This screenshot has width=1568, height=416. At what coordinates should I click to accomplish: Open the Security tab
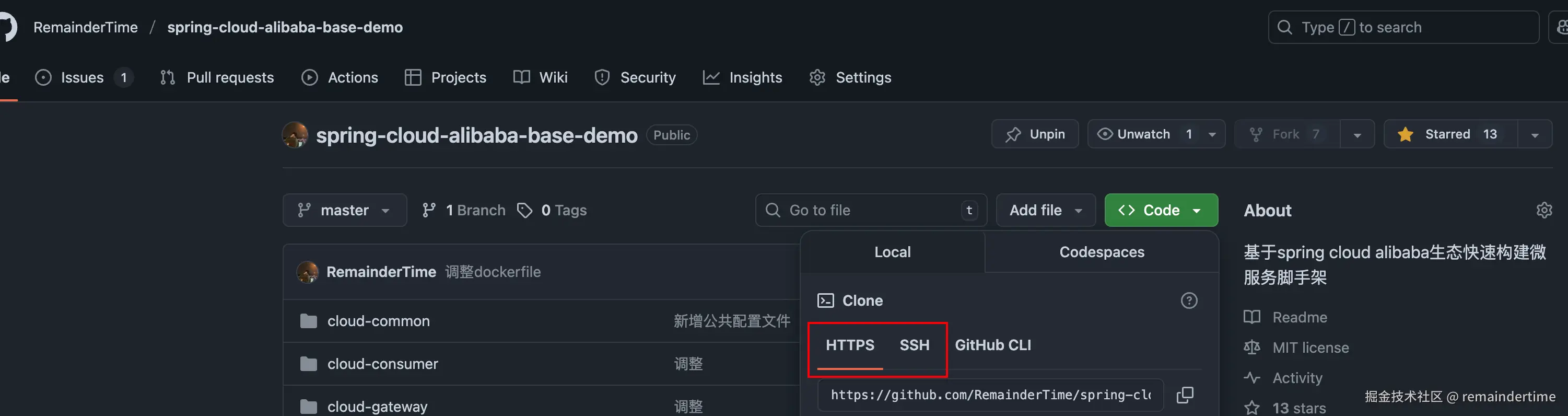point(636,77)
